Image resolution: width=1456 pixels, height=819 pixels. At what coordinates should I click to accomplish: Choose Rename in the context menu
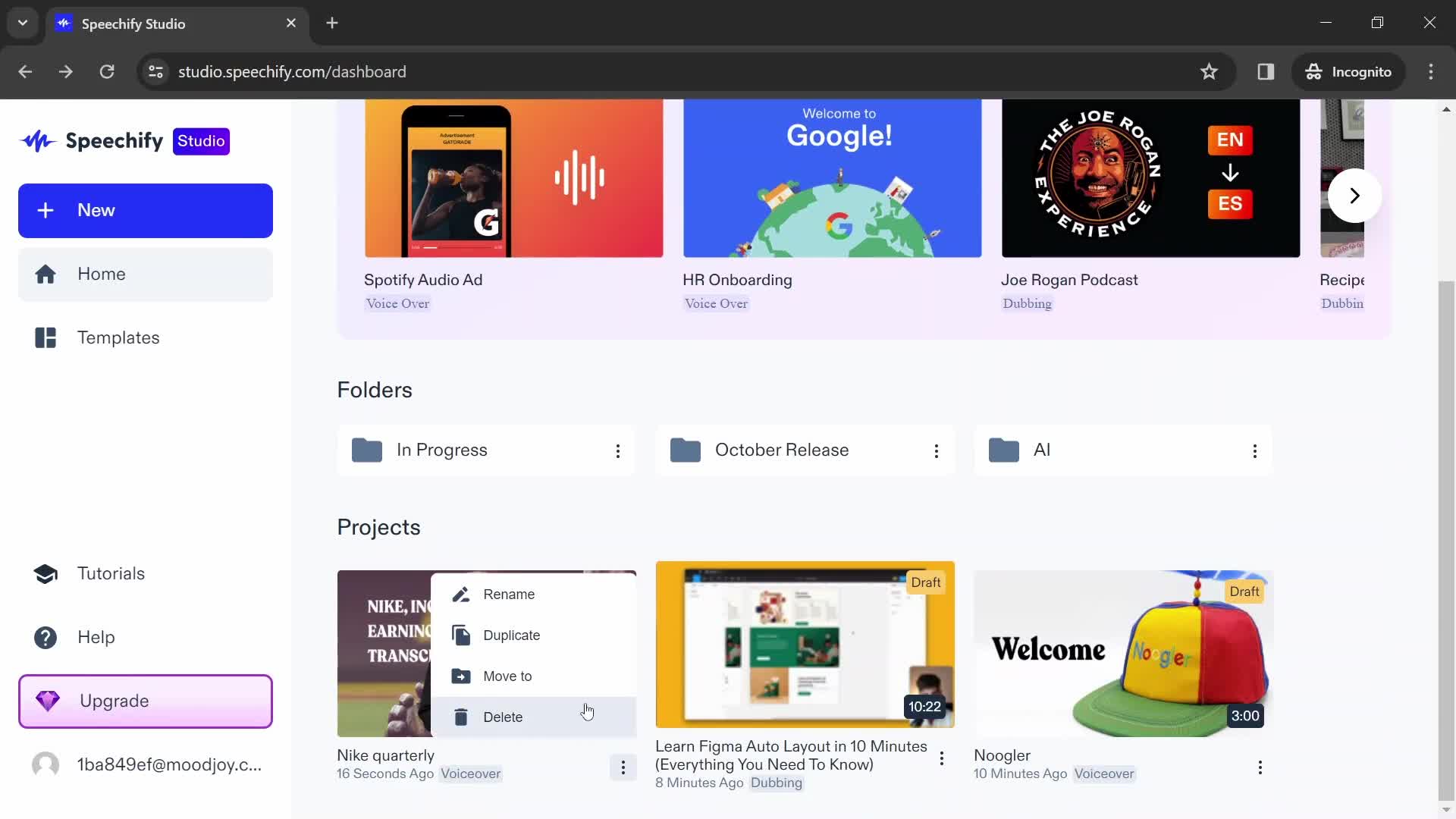click(x=534, y=595)
